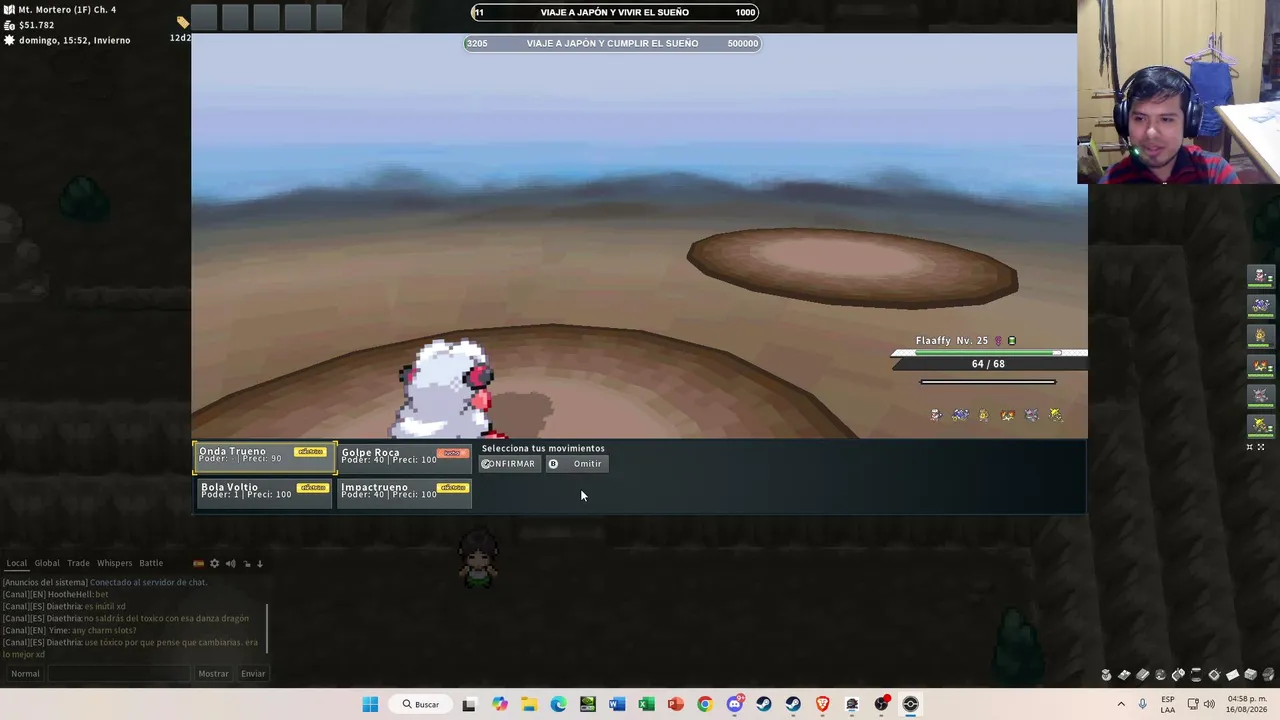Focus the chat message input field
The height and width of the screenshot is (720, 1280).
(x=119, y=674)
